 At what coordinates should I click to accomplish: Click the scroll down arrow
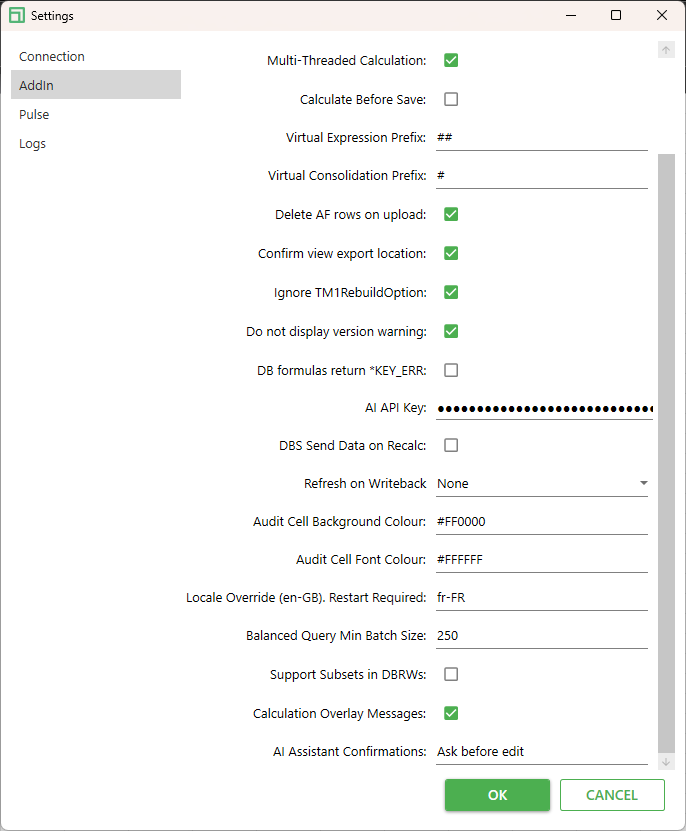pos(666,762)
